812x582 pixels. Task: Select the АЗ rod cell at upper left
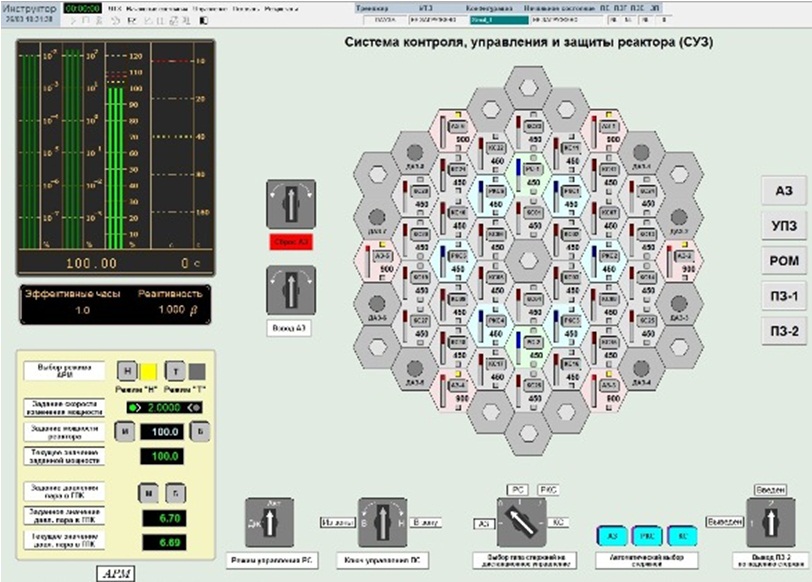453,131
